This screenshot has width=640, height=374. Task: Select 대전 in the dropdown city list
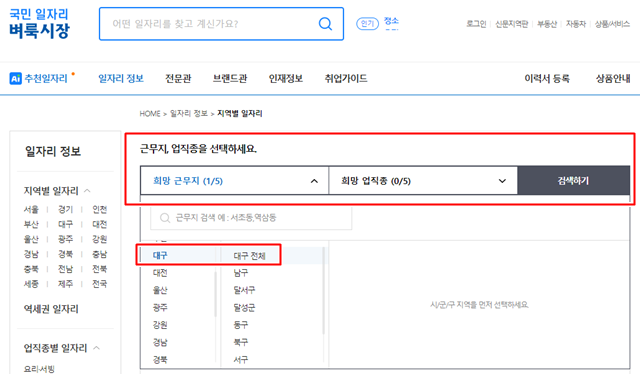point(160,273)
